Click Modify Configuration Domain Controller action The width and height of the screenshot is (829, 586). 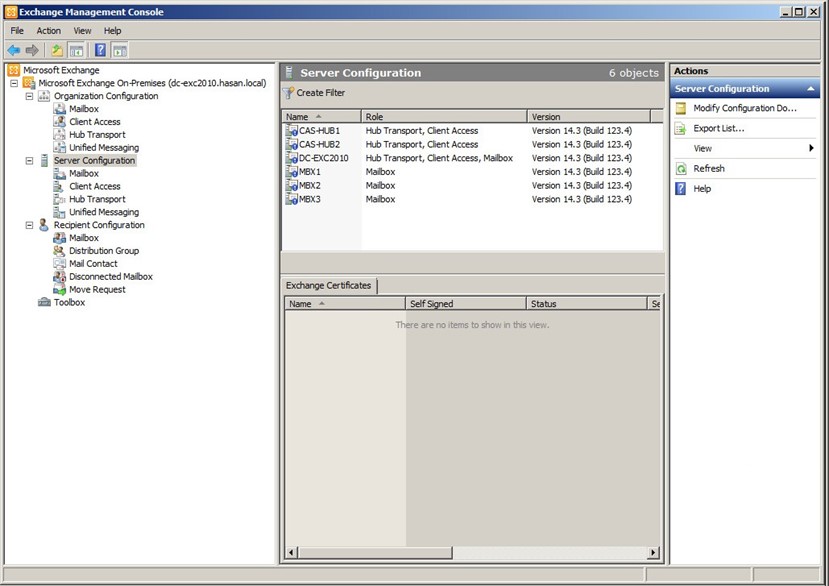(x=744, y=108)
